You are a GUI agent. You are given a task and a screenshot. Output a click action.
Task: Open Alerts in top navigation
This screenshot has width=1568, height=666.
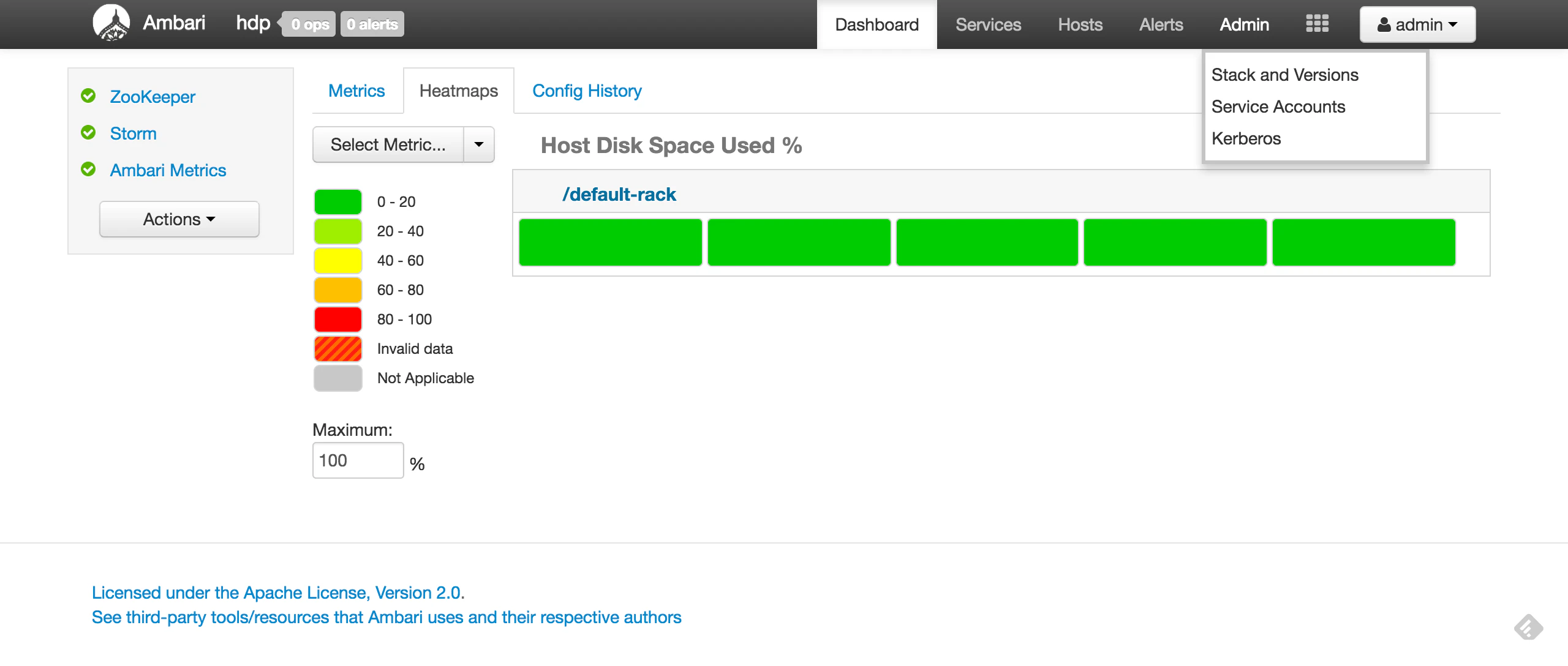[x=1161, y=24]
